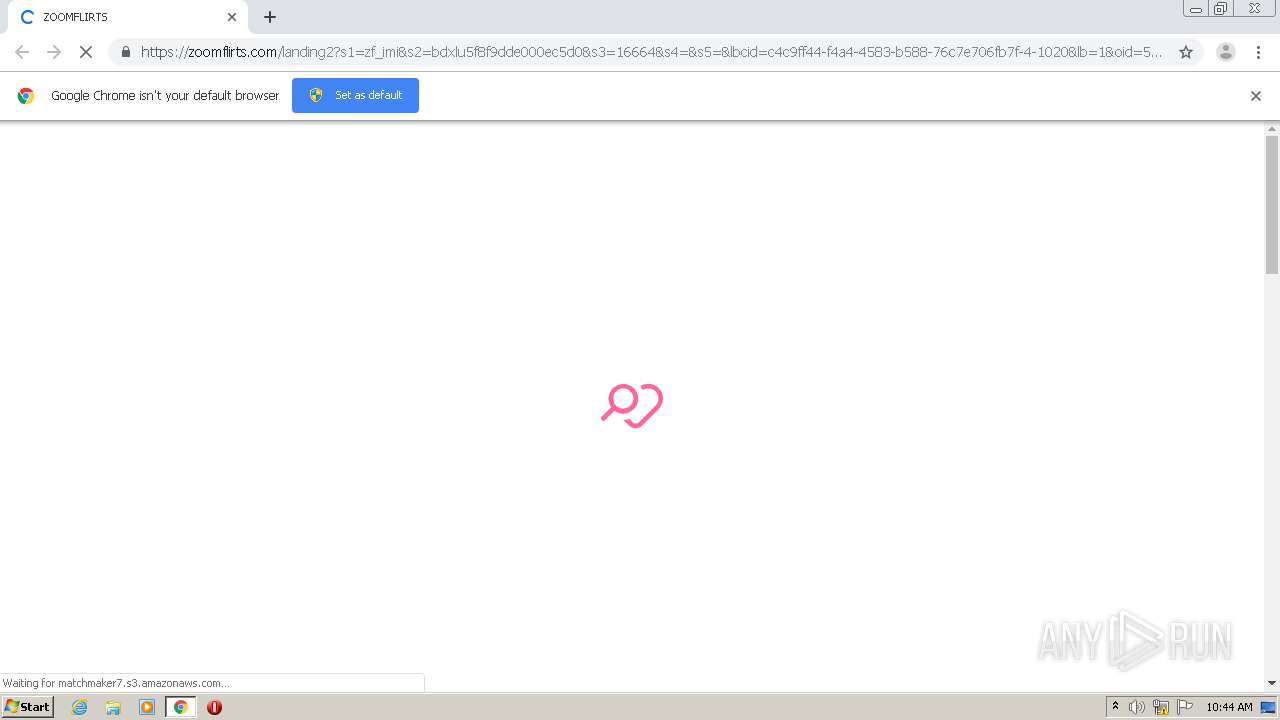Restore down the Chrome window
This screenshot has width=1280, height=720.
coord(1221,9)
